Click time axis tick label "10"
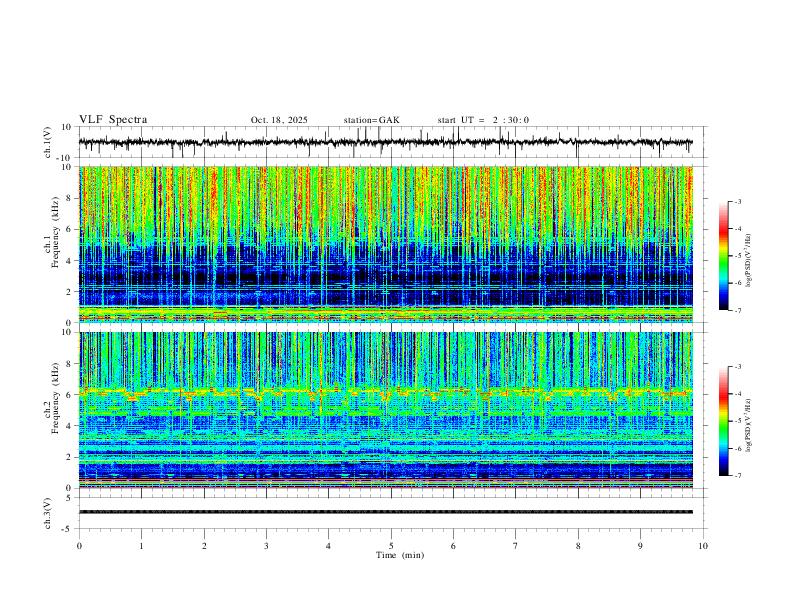This screenshot has height=612, width=792. tap(703, 546)
